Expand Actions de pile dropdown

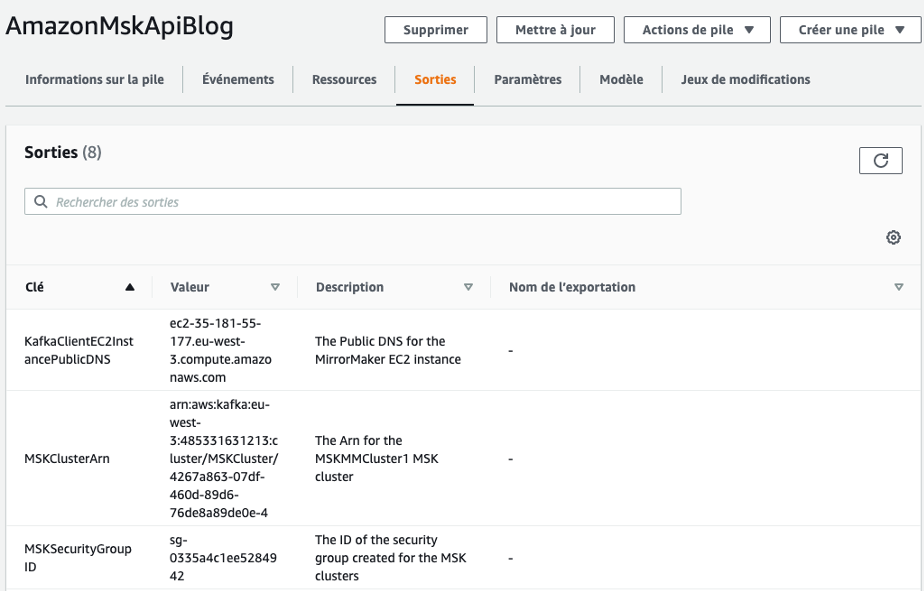click(697, 29)
